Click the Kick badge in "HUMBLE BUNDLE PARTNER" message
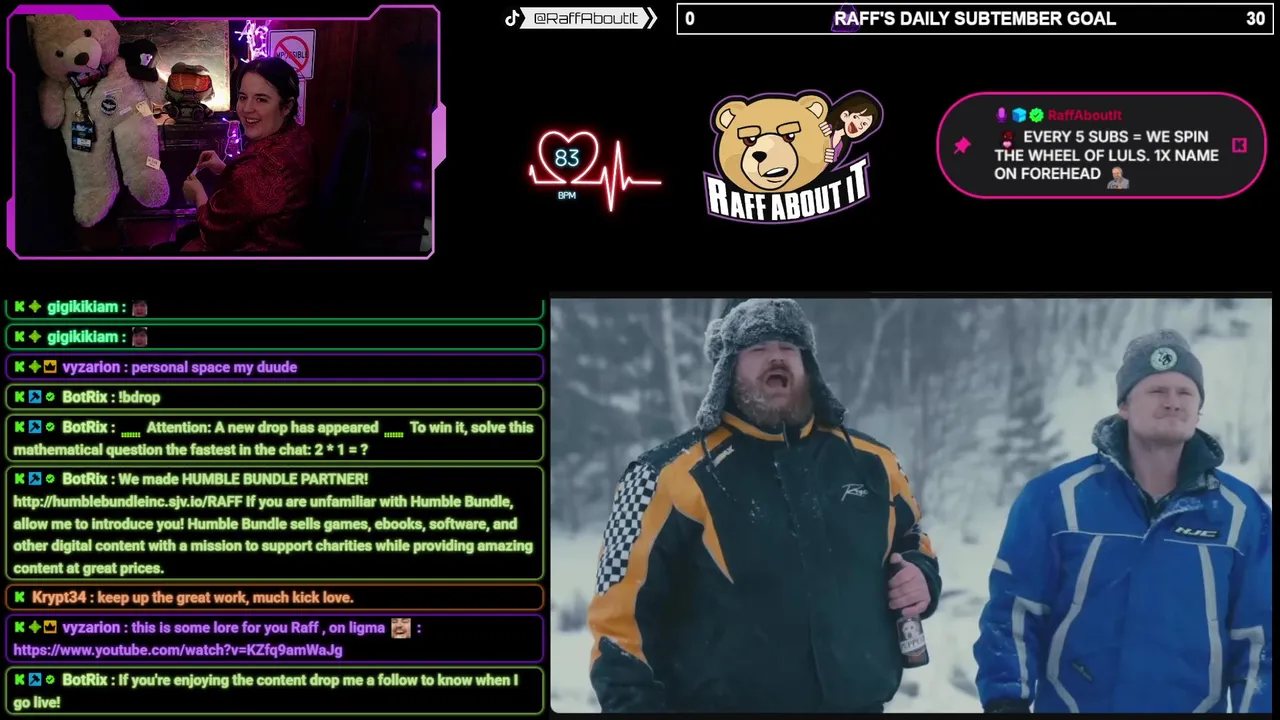This screenshot has height=720, width=1280. [x=19, y=479]
